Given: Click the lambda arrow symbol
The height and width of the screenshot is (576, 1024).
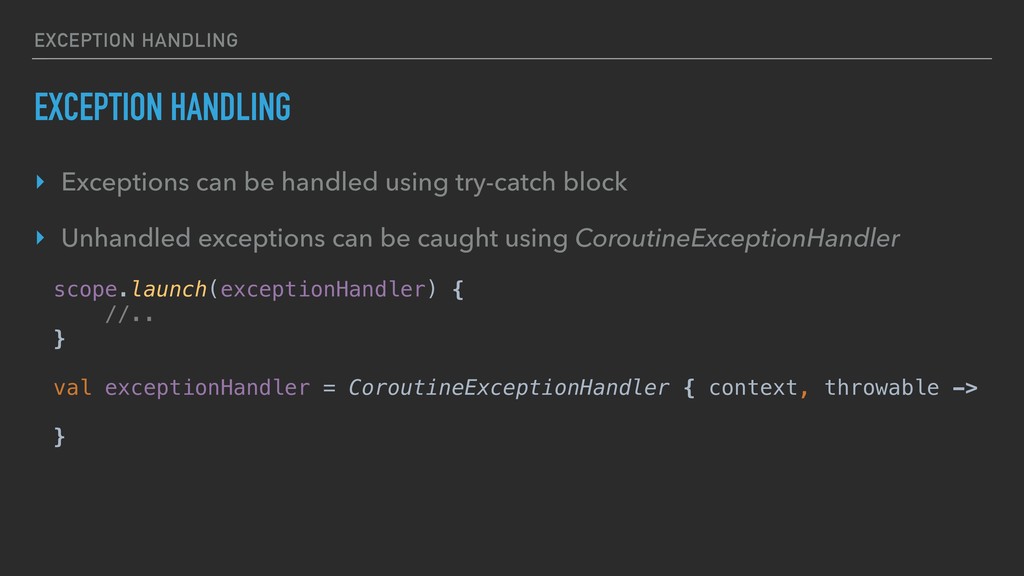Looking at the screenshot, I should pyautogui.click(x=965, y=389).
